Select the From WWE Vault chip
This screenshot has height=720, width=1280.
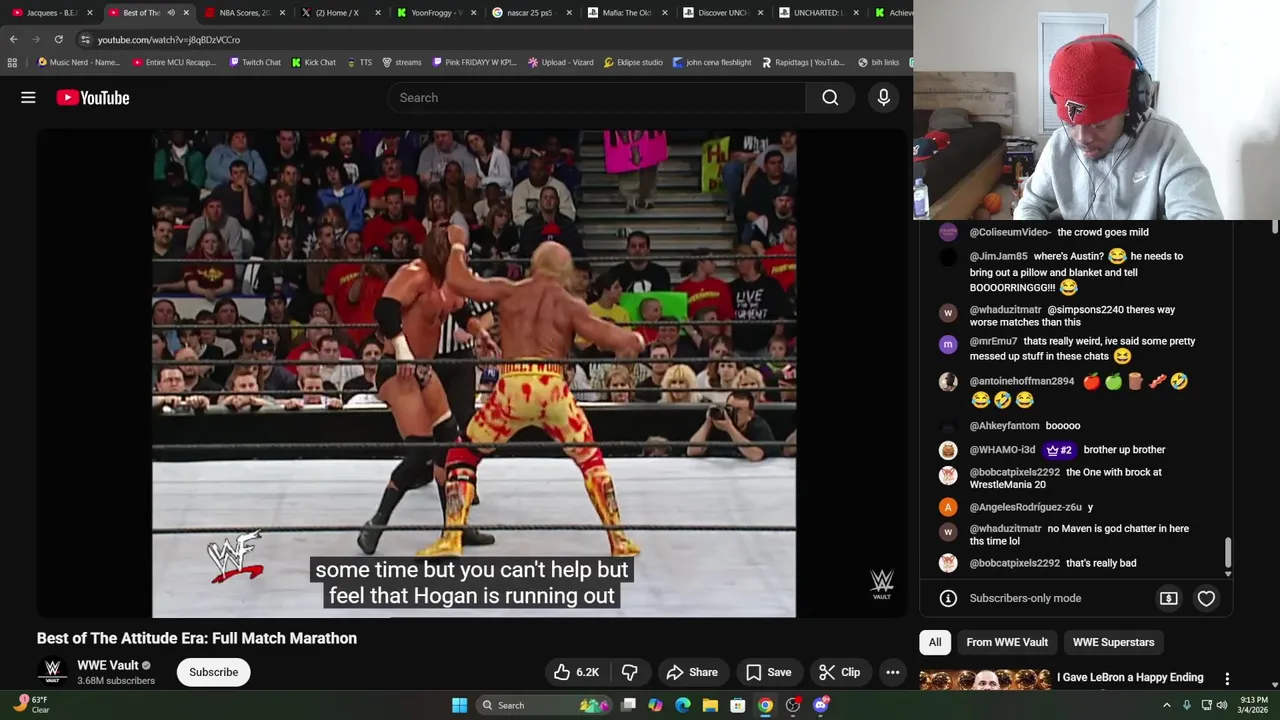1007,642
